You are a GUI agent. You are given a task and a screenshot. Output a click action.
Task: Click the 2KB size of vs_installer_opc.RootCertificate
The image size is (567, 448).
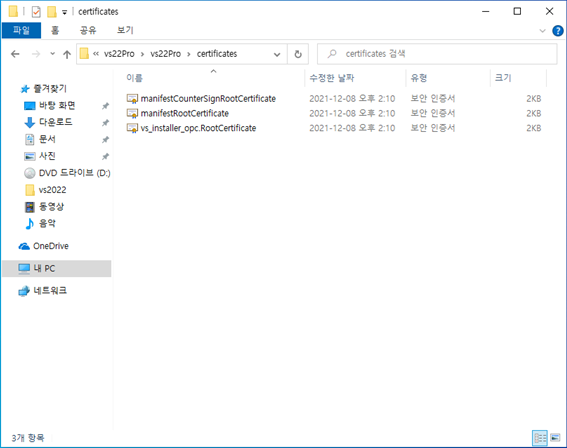pyautogui.click(x=533, y=128)
